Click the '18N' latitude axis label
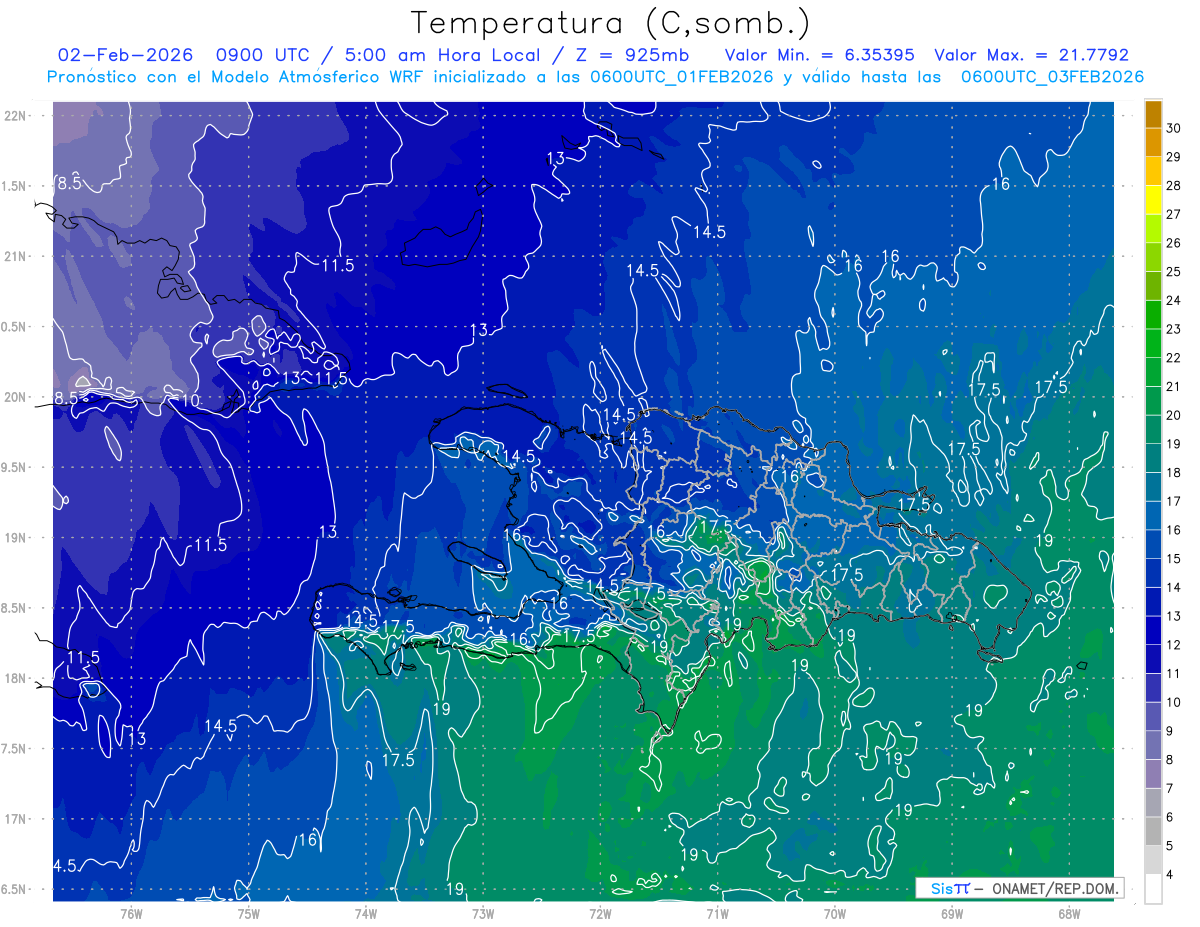1200x927 pixels. [15, 679]
